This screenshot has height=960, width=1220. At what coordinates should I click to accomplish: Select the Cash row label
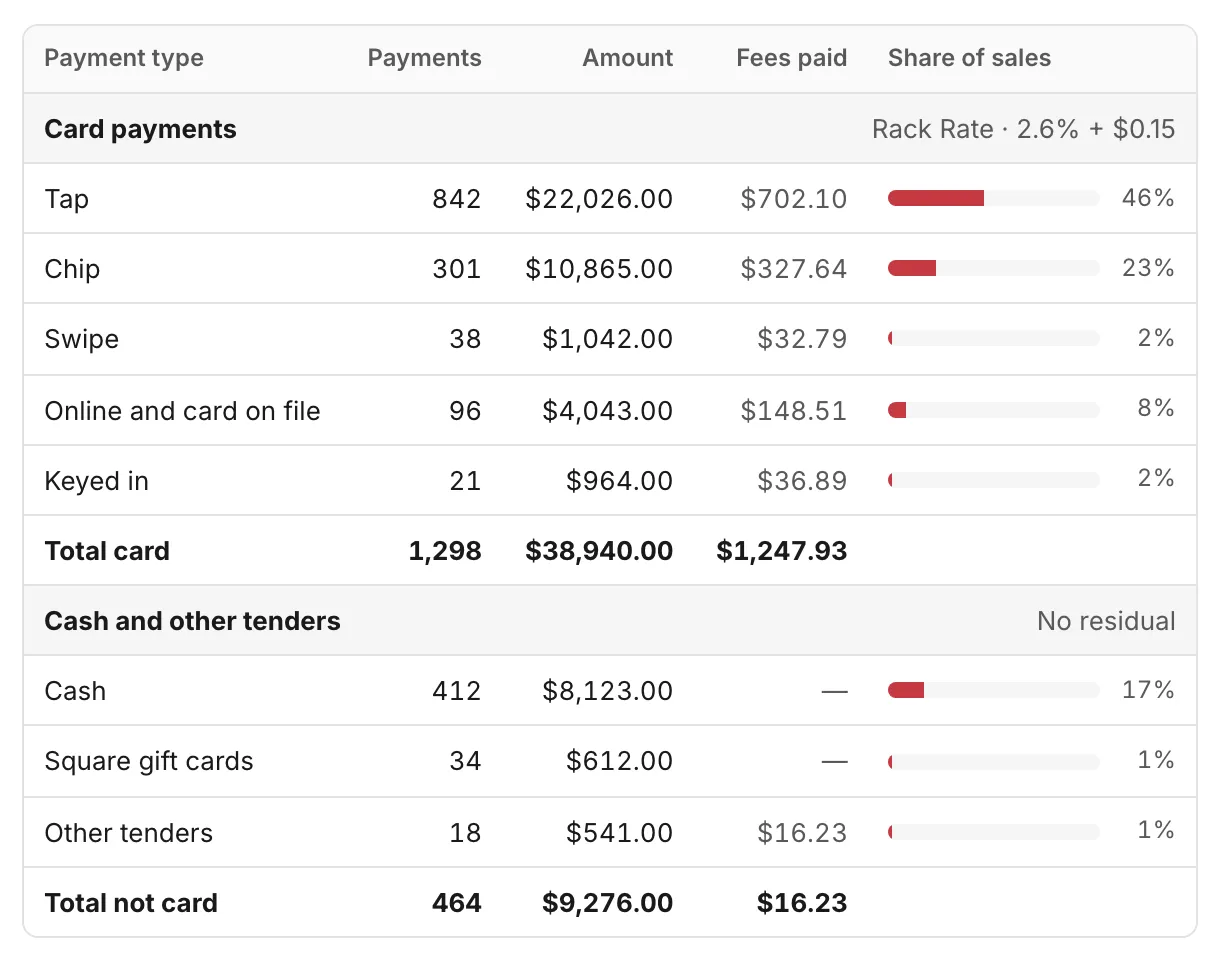tap(75, 691)
